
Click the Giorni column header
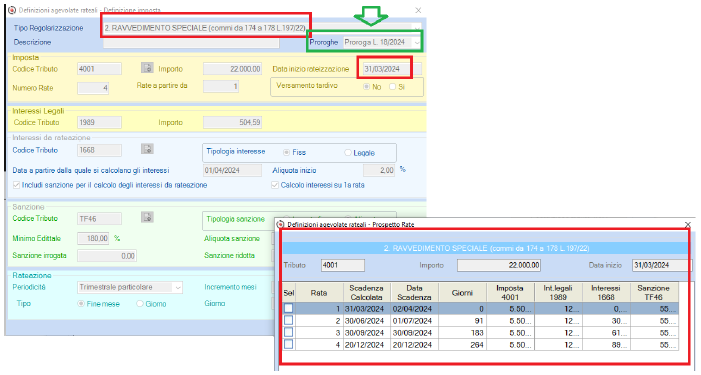(462, 293)
